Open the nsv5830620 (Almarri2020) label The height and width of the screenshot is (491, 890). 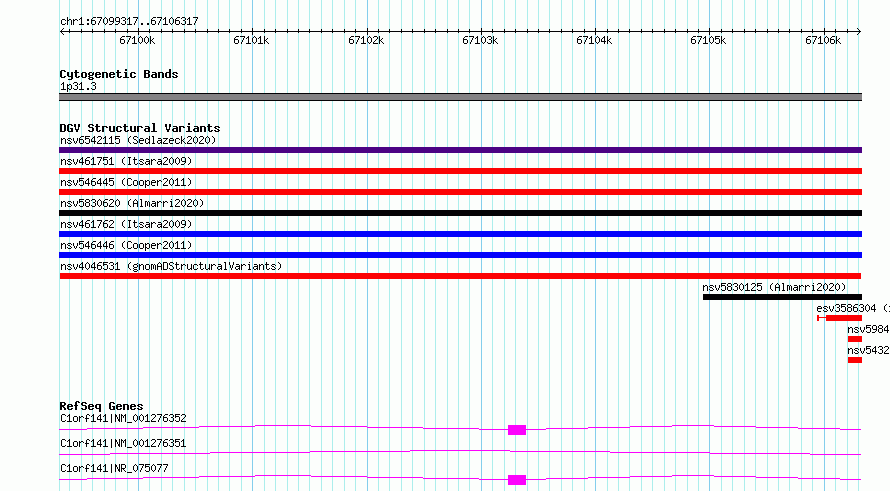pos(132,203)
